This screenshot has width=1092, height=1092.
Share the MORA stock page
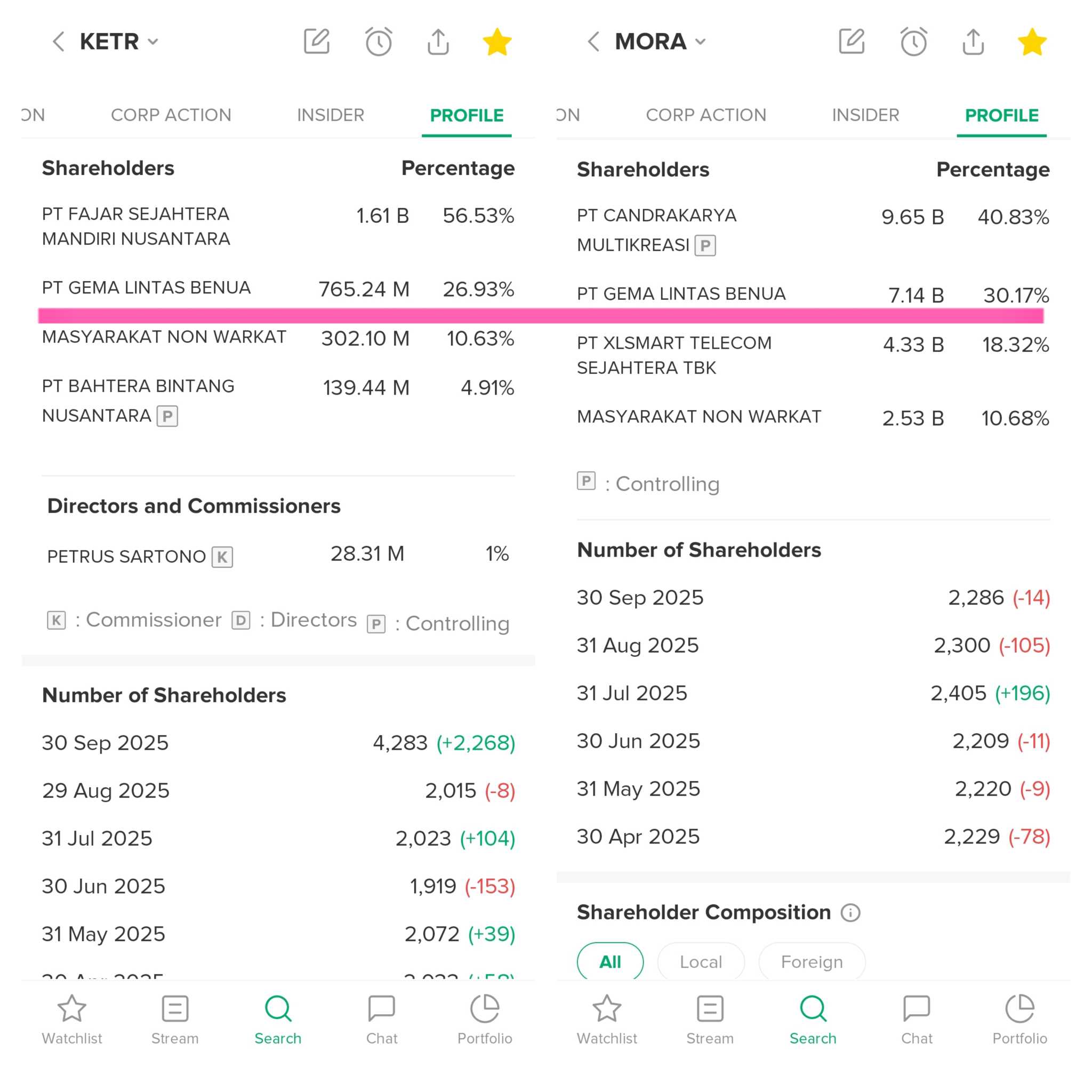pyautogui.click(x=973, y=41)
